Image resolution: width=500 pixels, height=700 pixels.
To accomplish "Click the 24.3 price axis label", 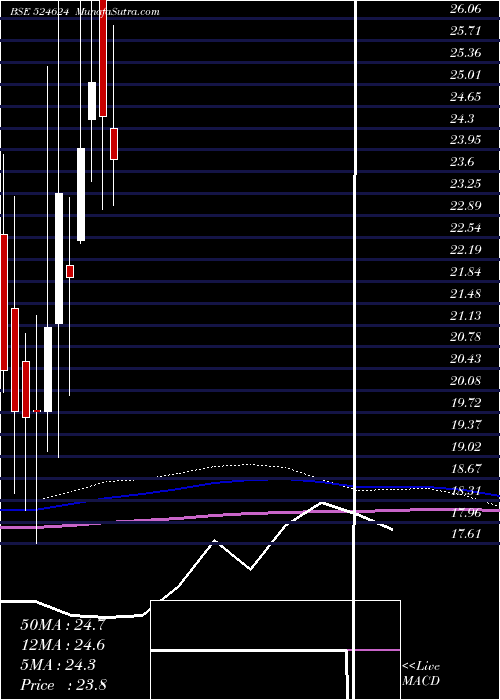I will [x=462, y=118].
